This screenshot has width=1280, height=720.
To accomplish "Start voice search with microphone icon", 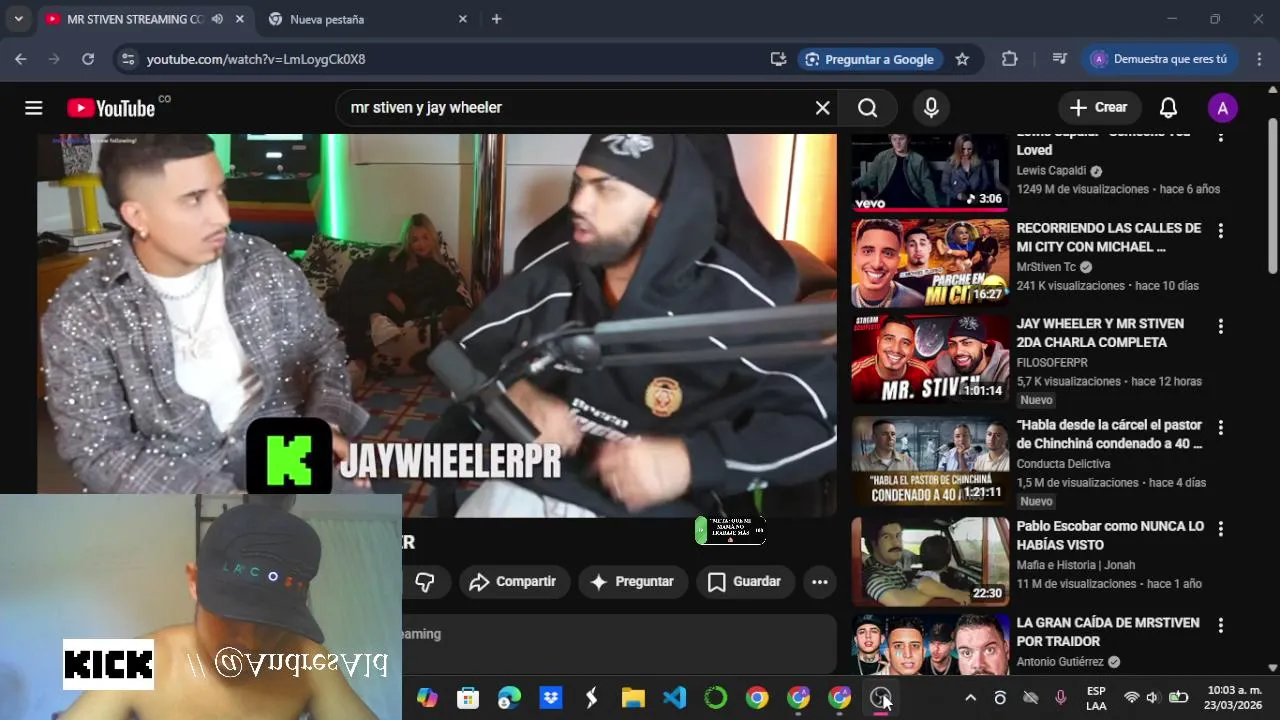I will [931, 108].
